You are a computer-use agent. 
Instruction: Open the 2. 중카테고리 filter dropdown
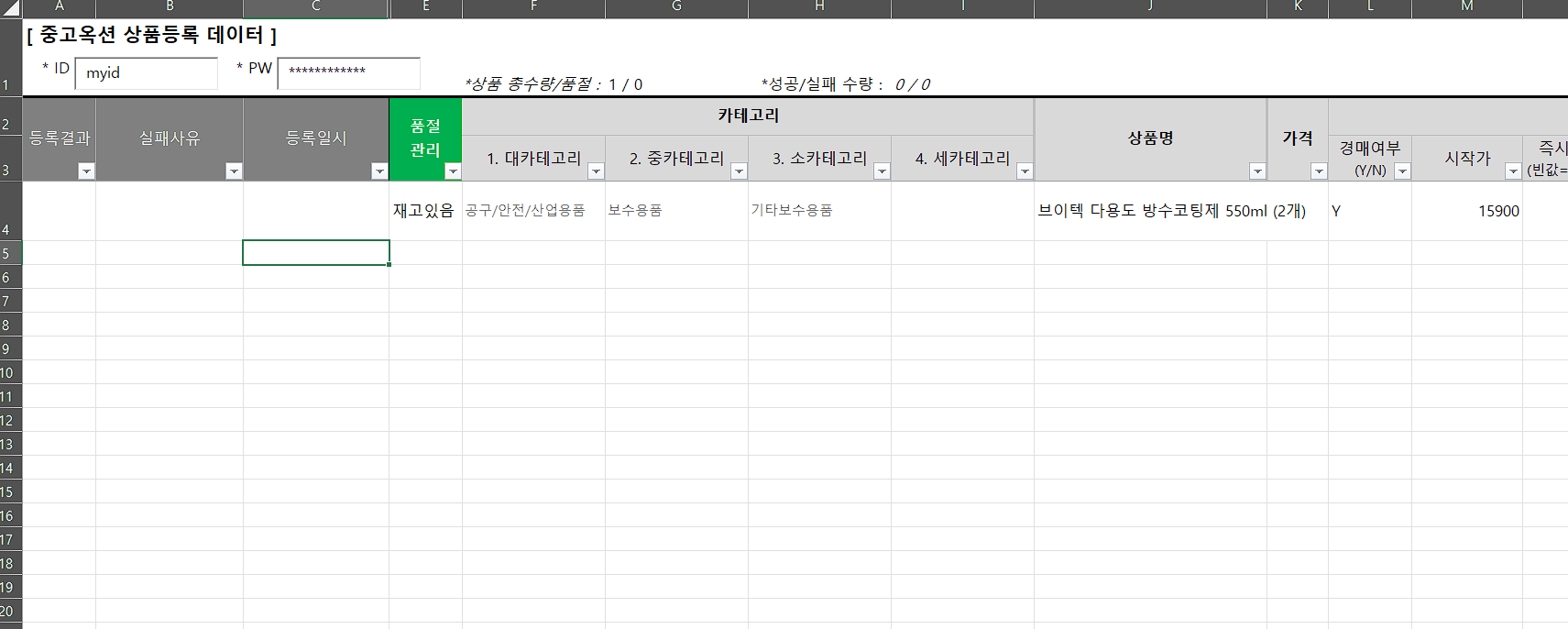pos(739,171)
